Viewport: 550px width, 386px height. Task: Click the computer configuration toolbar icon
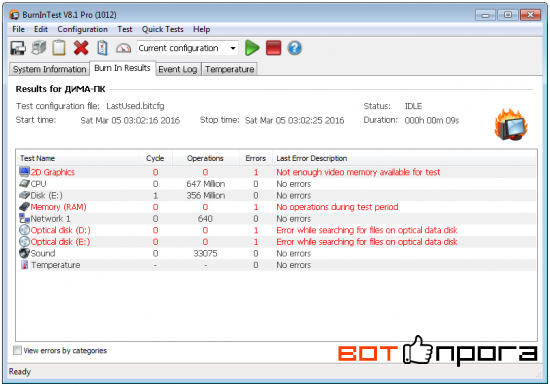pos(39,48)
